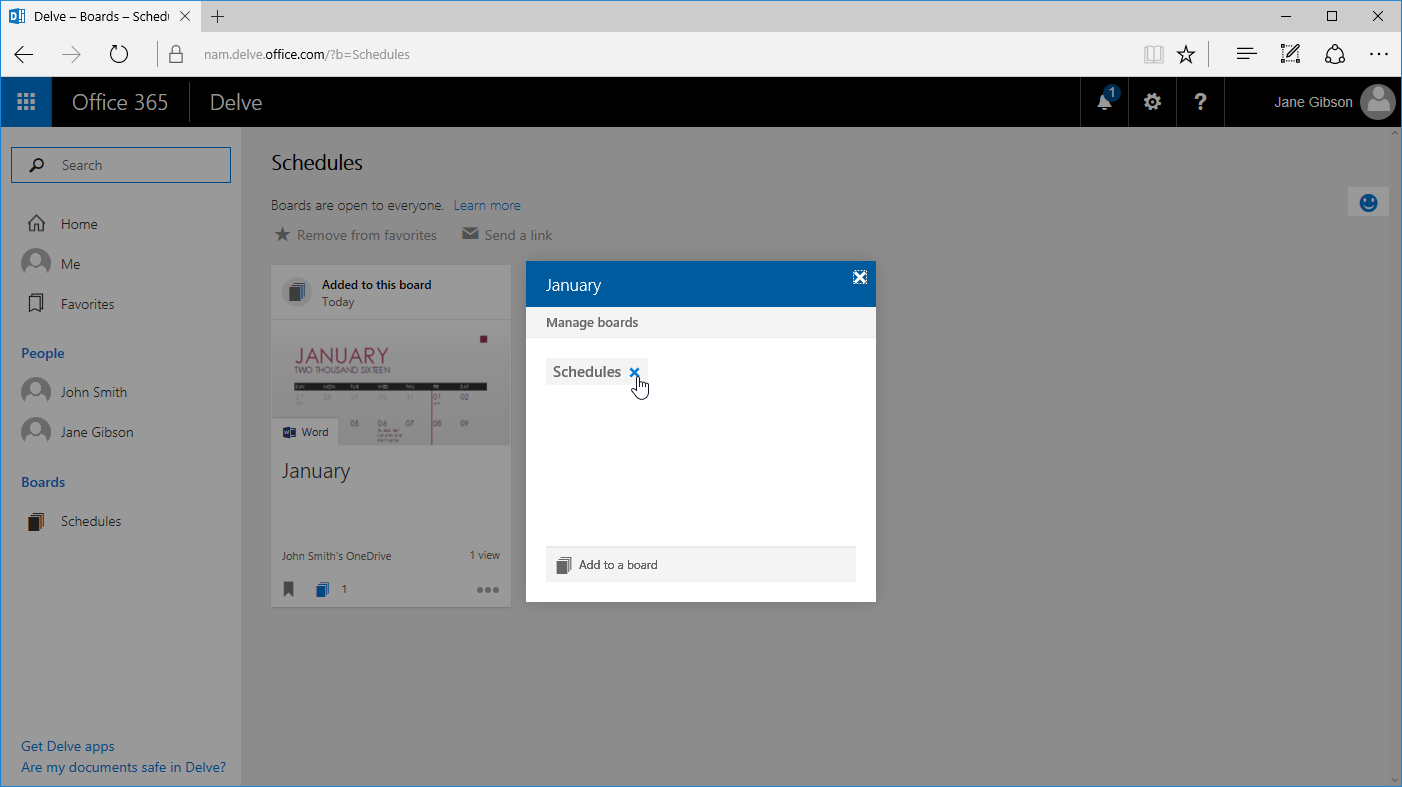1402x787 pixels.
Task: Click the browser Share icon
Action: pos(1335,55)
